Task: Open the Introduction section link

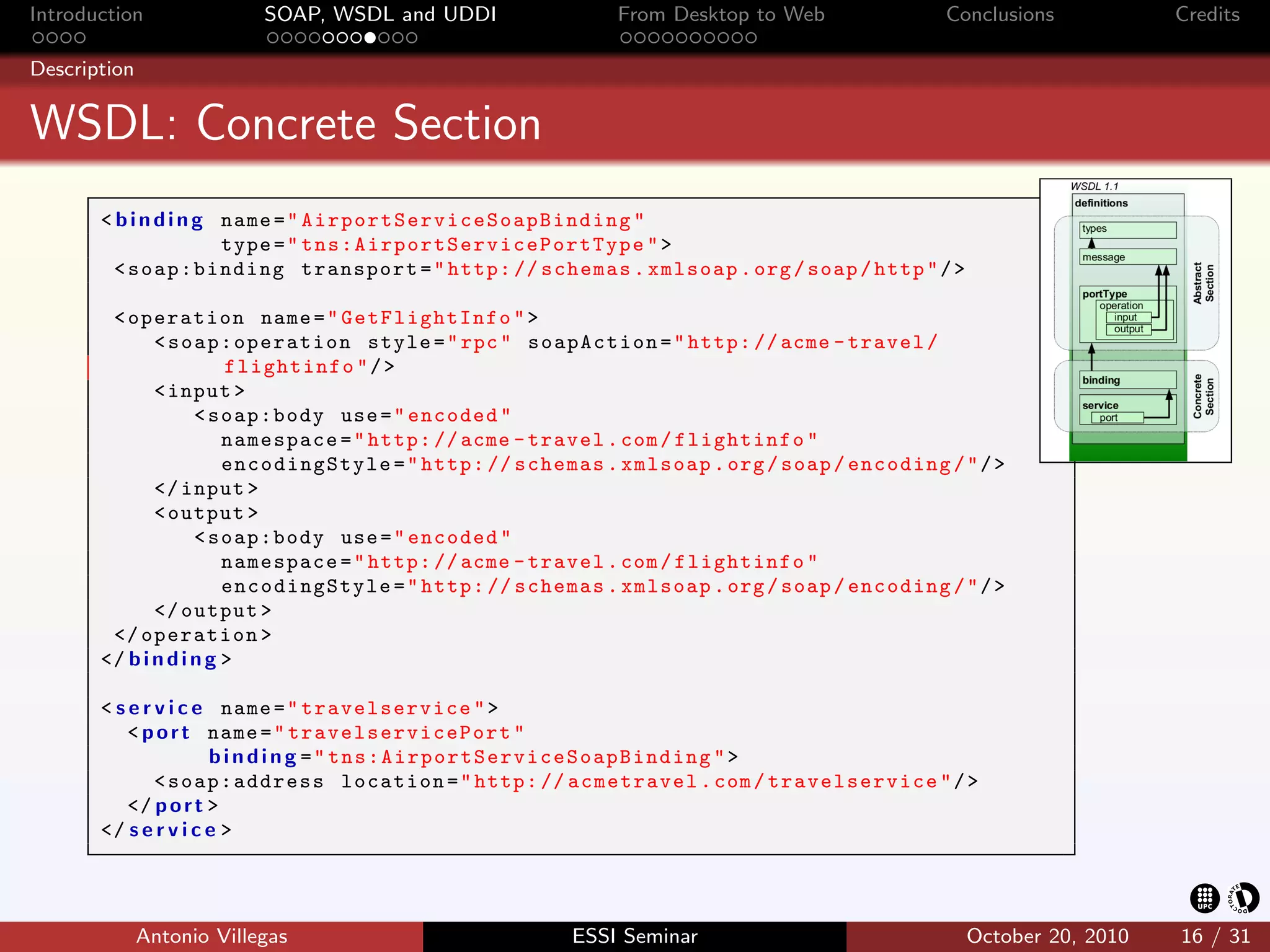Action: point(86,14)
